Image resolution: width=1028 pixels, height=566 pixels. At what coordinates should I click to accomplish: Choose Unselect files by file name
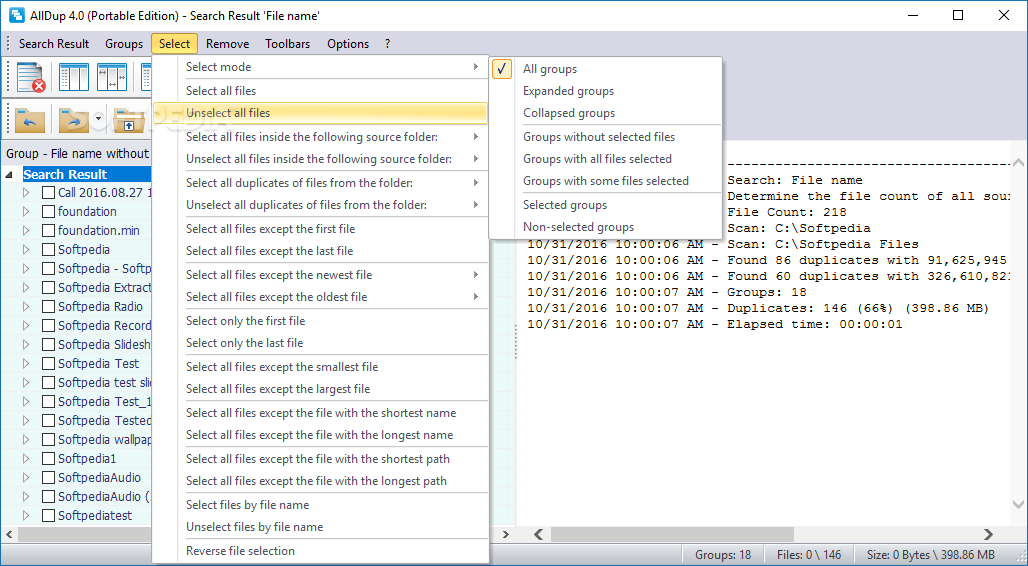321,527
